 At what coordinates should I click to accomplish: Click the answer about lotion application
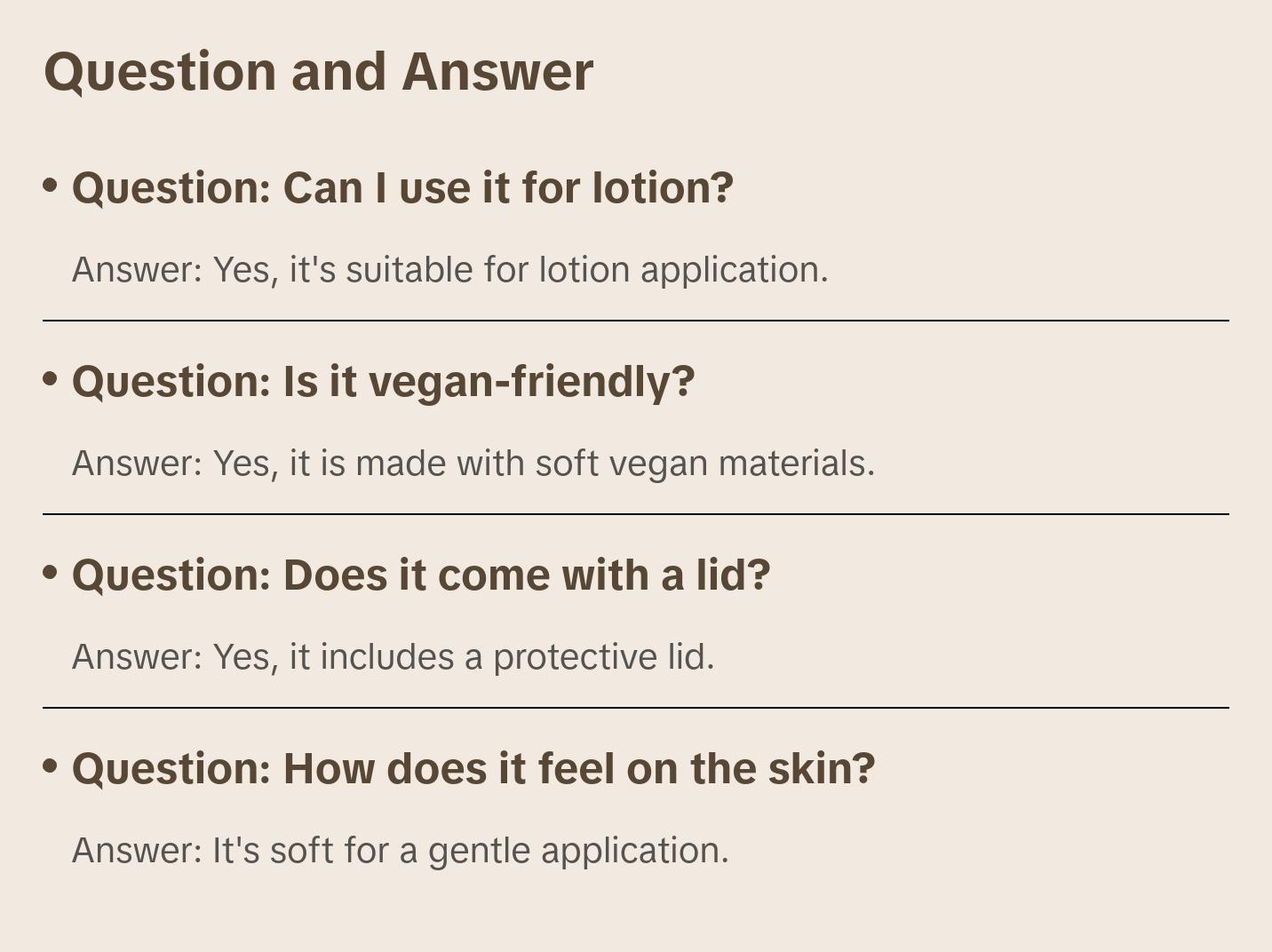click(x=449, y=270)
